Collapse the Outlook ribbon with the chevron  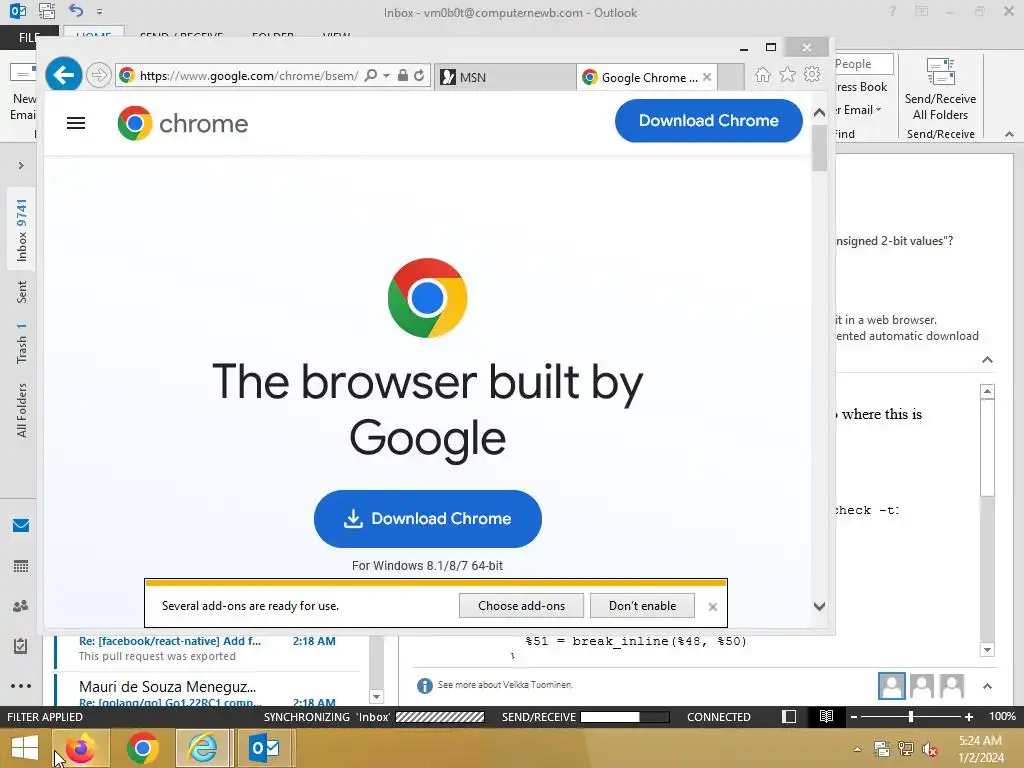point(1009,134)
